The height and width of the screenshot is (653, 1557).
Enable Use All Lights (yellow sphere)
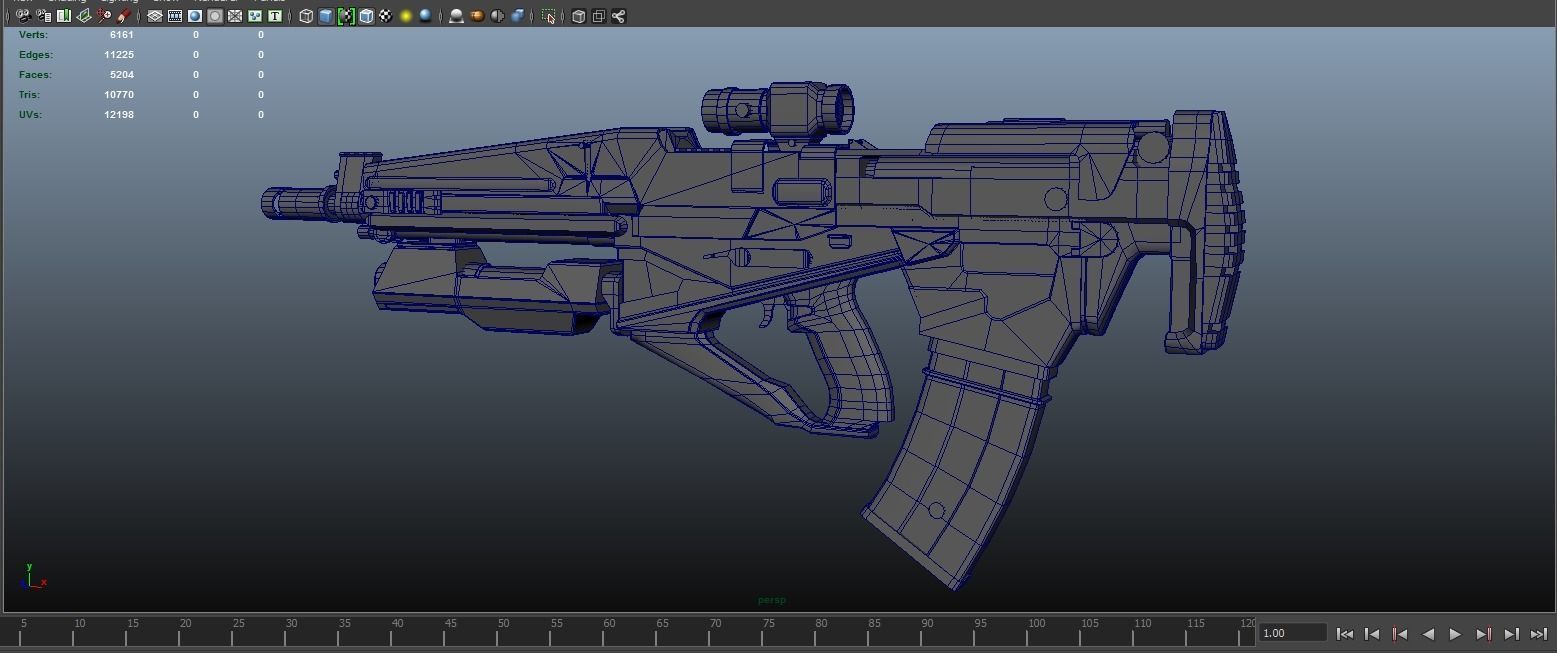tap(406, 16)
